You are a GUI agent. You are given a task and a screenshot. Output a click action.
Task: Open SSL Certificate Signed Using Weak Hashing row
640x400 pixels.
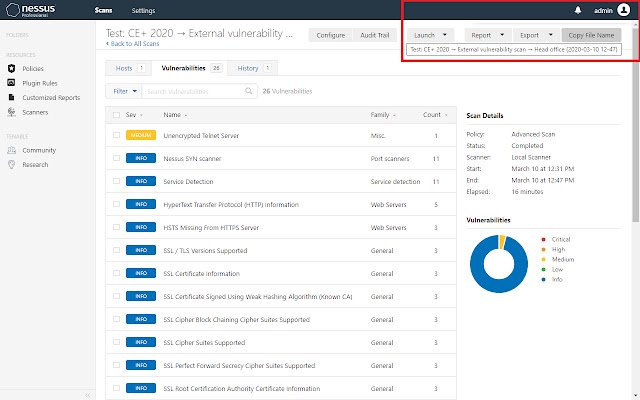click(x=280, y=296)
